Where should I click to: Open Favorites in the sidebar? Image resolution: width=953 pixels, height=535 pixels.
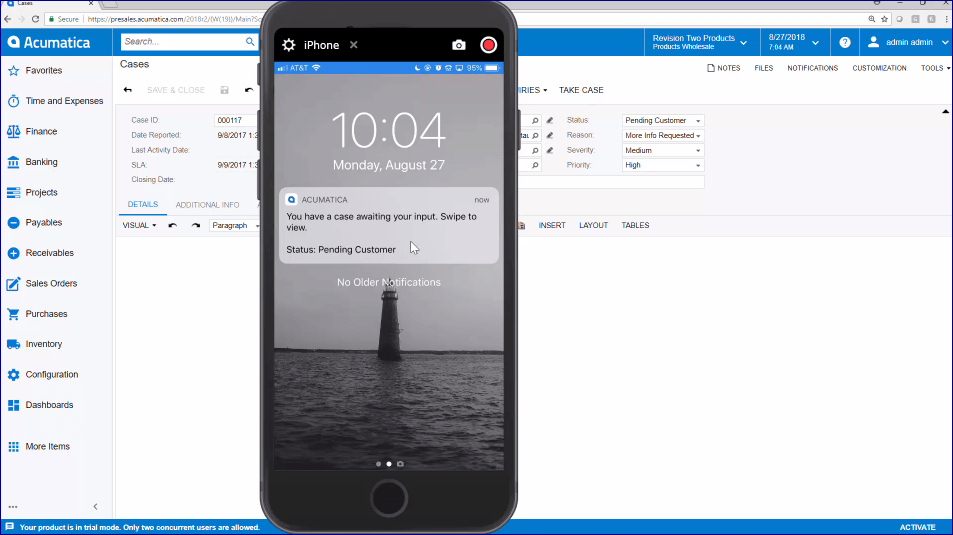coord(43,71)
